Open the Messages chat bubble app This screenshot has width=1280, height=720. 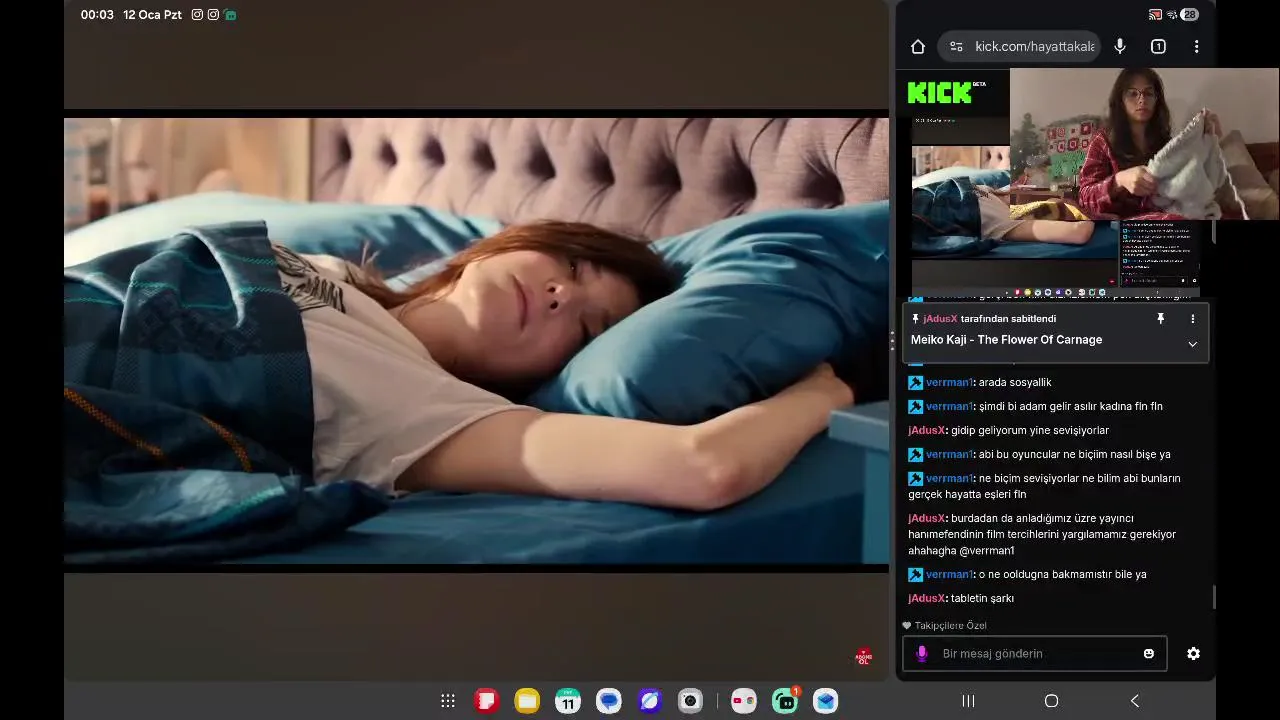click(609, 701)
